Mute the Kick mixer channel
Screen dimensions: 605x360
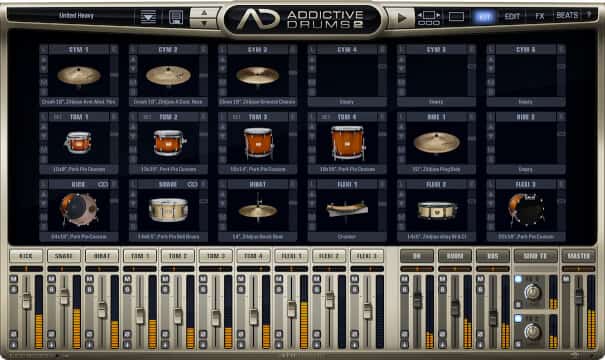click(14, 279)
